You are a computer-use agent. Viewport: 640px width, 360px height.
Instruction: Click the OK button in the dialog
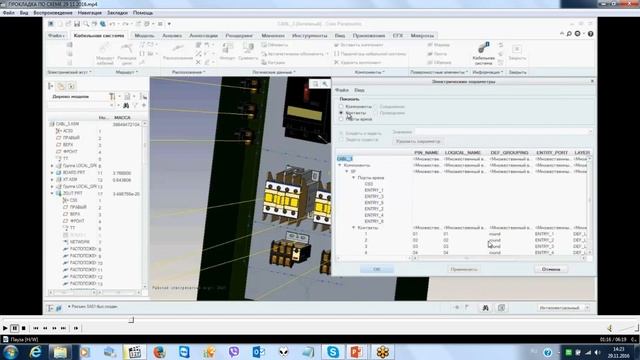coord(377,269)
